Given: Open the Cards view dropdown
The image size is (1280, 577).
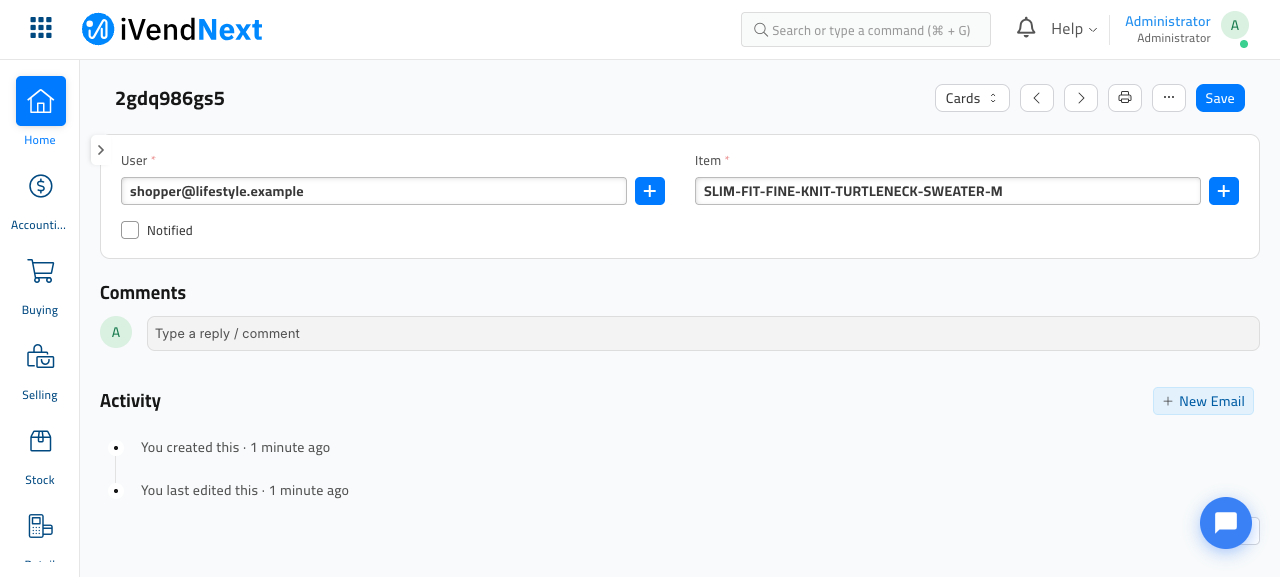Looking at the screenshot, I should tap(972, 98).
